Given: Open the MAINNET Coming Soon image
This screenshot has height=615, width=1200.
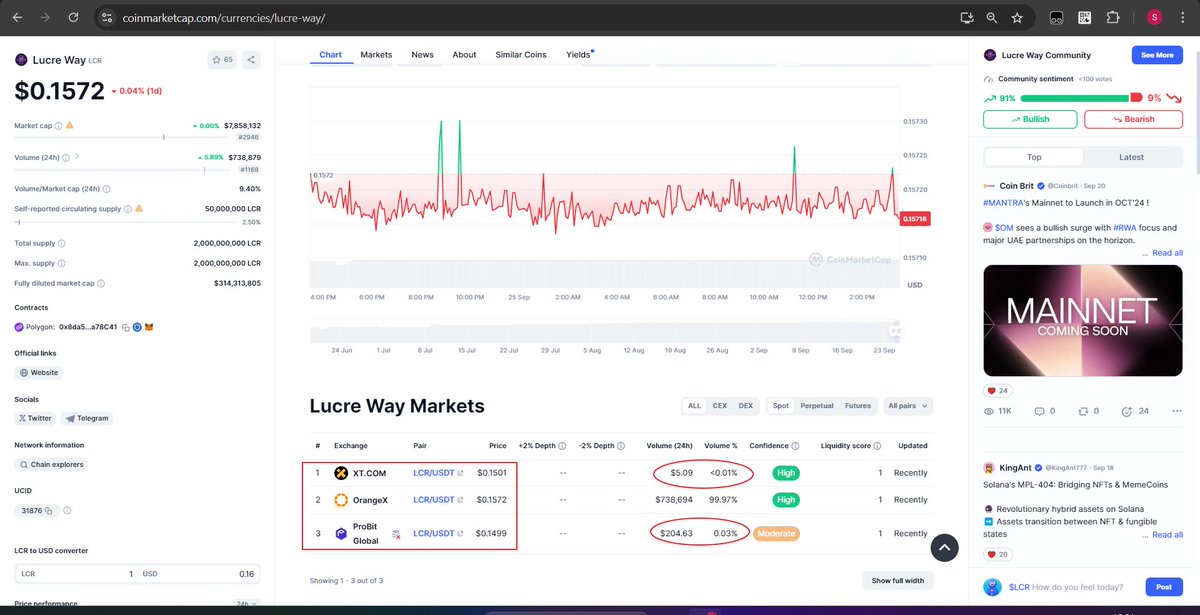Looking at the screenshot, I should (x=1083, y=320).
